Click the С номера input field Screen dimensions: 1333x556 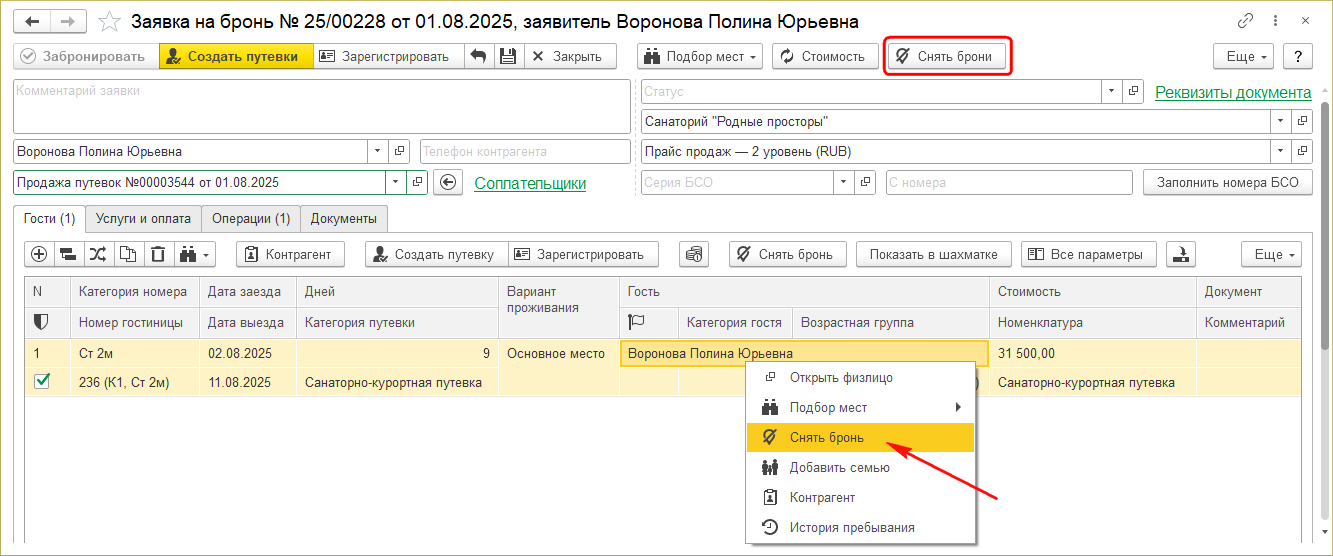click(1008, 183)
